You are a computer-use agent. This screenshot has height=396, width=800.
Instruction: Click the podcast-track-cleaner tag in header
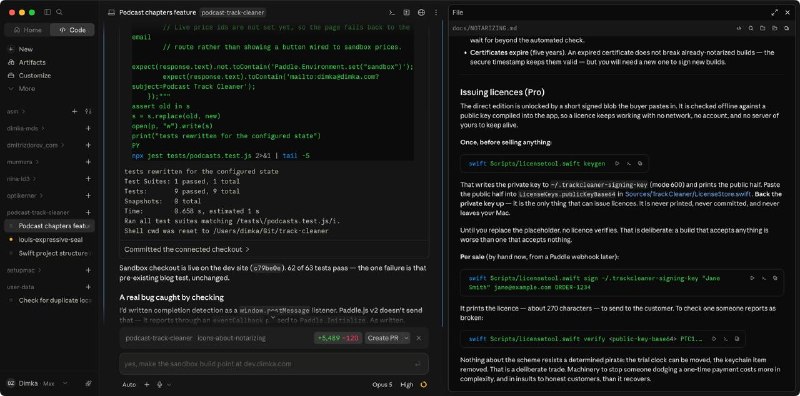[x=233, y=13]
